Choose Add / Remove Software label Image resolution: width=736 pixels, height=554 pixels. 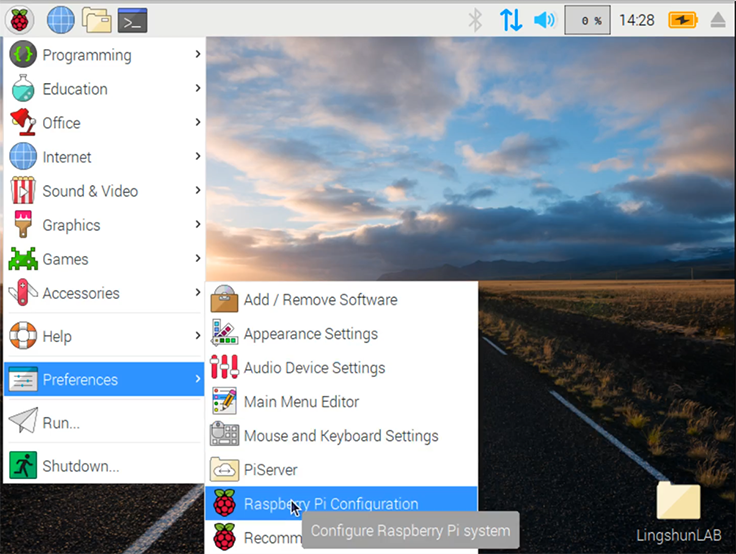pyautogui.click(x=321, y=300)
